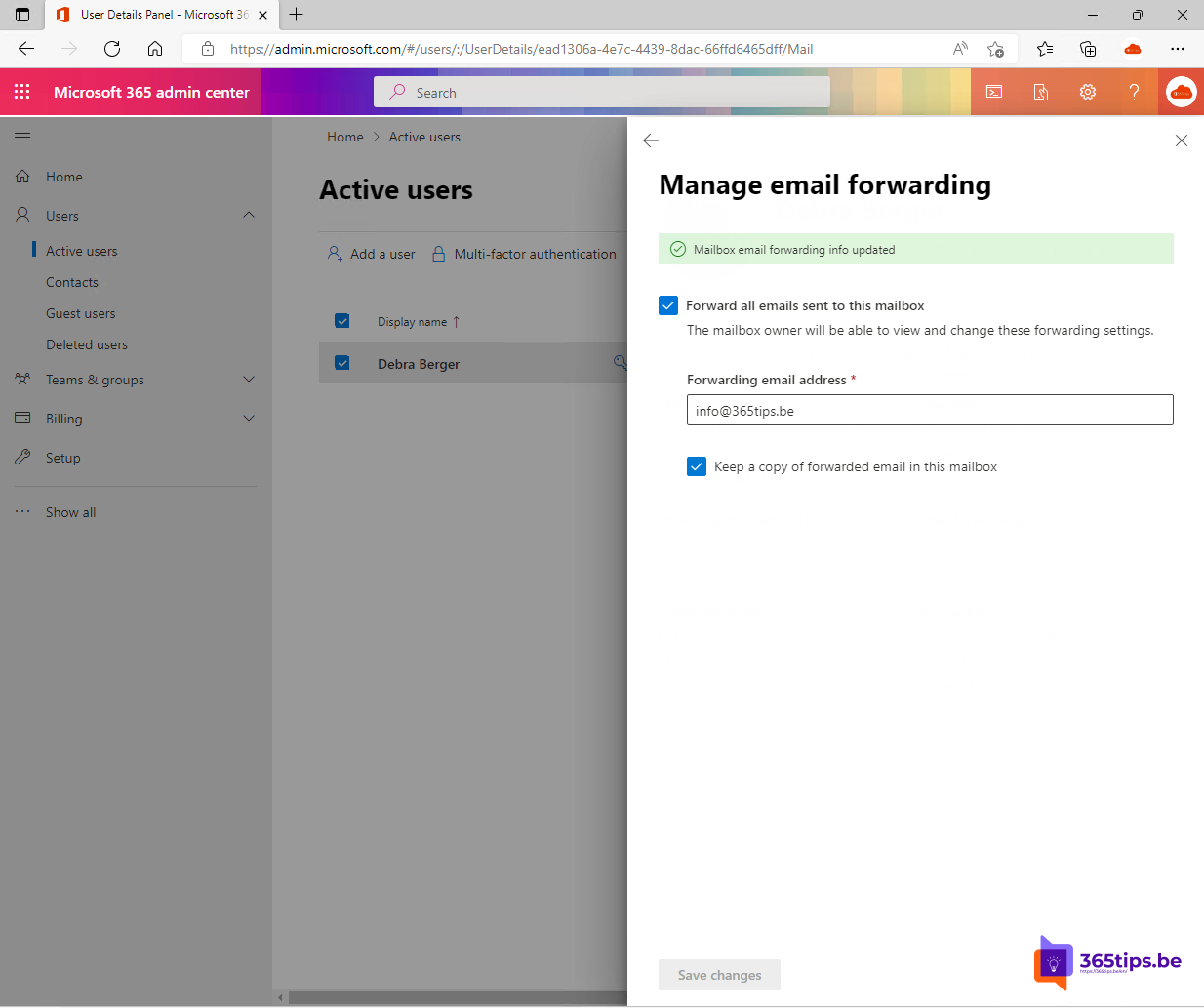Close the Manage email forwarding panel
1204x1008 pixels.
coord(1182,141)
